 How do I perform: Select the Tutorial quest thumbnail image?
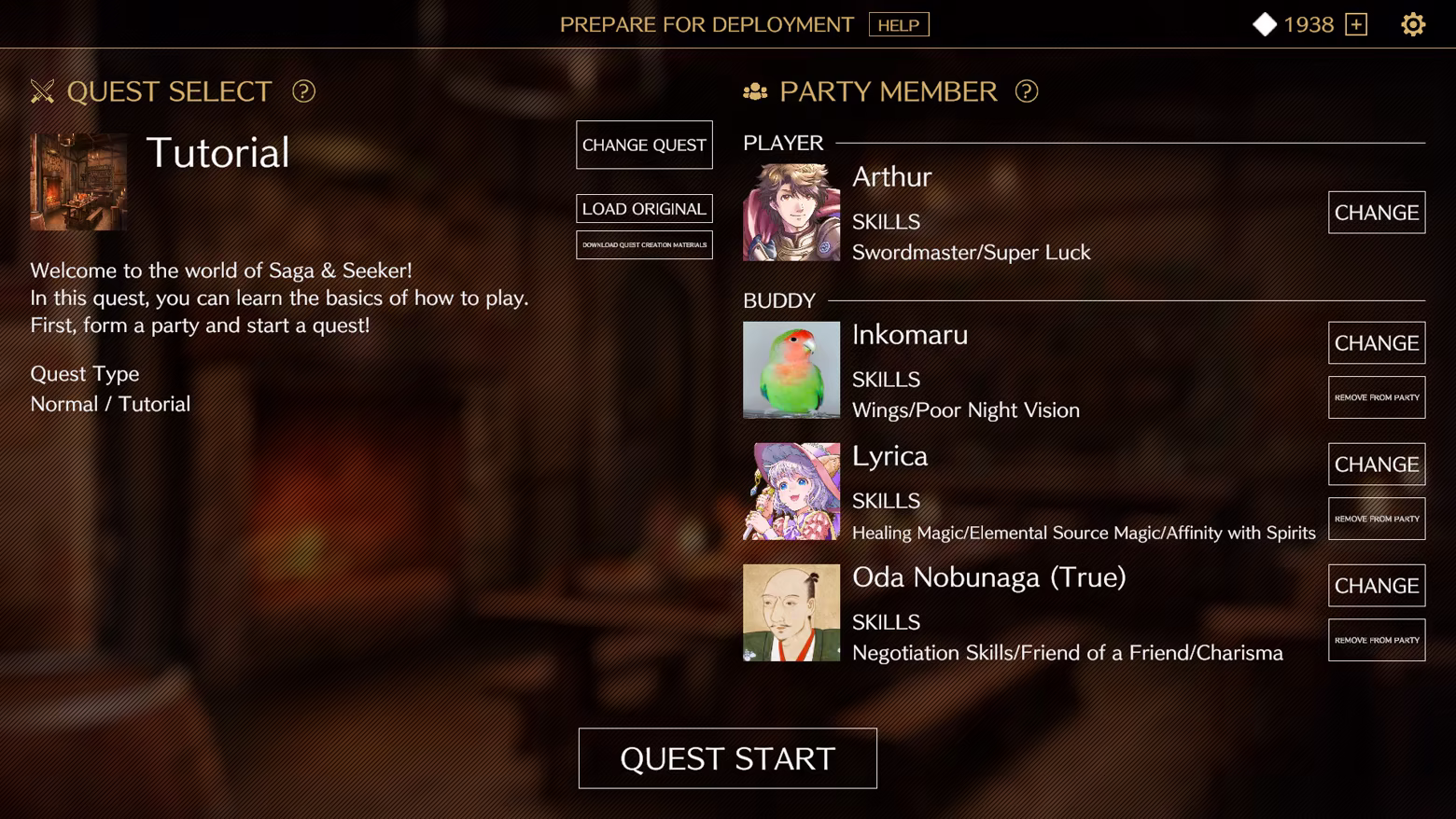79,181
